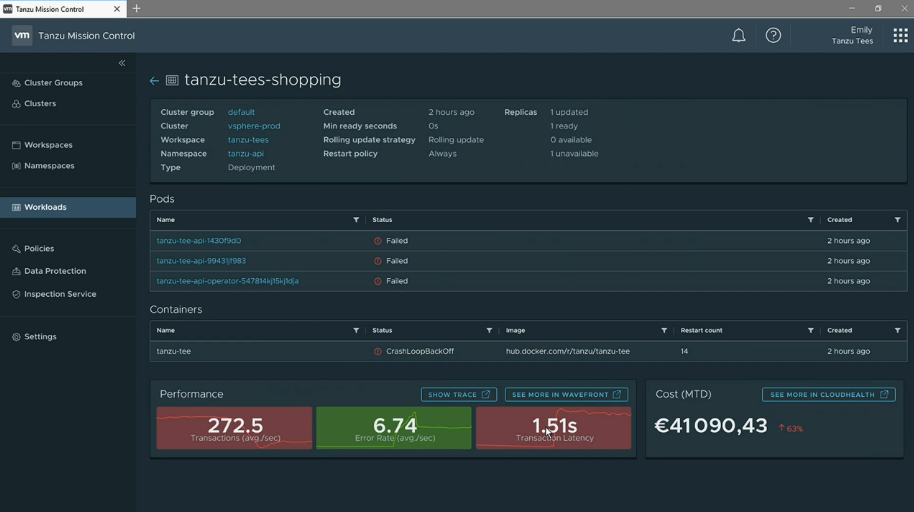Image resolution: width=914 pixels, height=512 pixels.
Task: Go back using the arrow beside tanzu-tees-shopping
Action: pos(154,80)
